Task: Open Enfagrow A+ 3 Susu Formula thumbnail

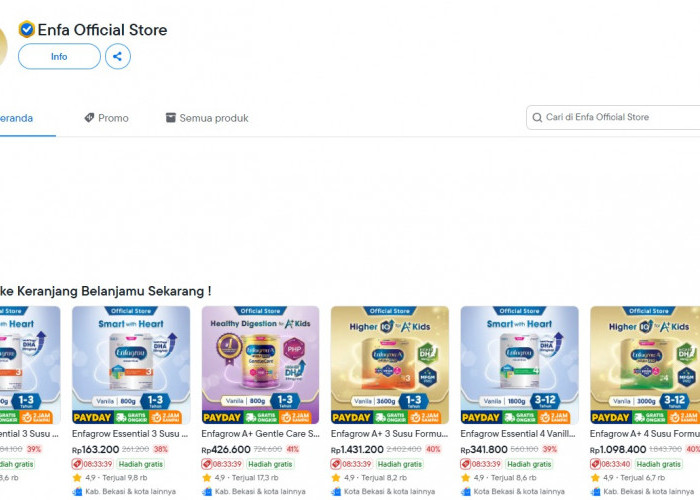Action: [x=390, y=365]
